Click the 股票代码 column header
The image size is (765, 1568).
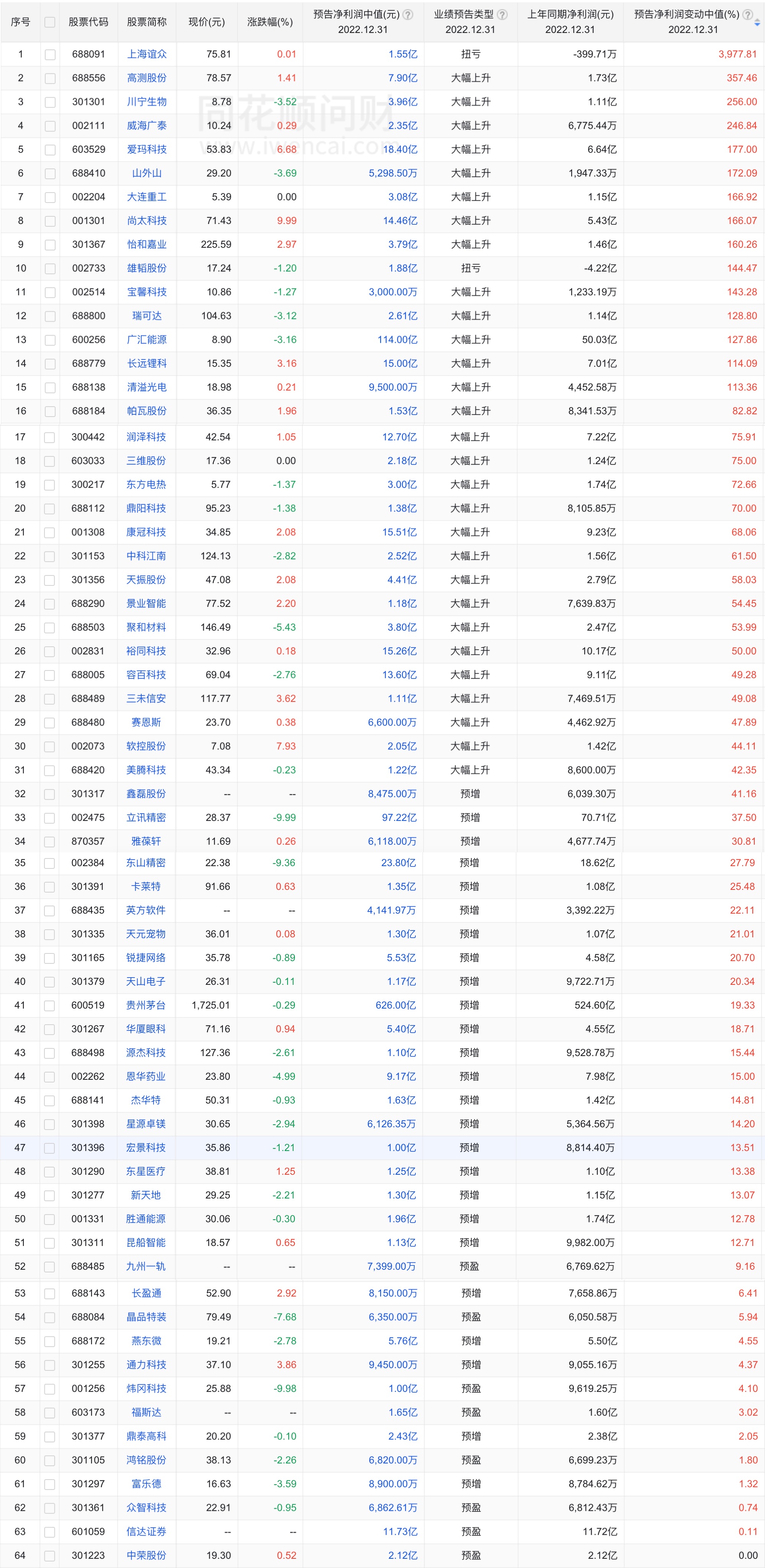click(88, 22)
